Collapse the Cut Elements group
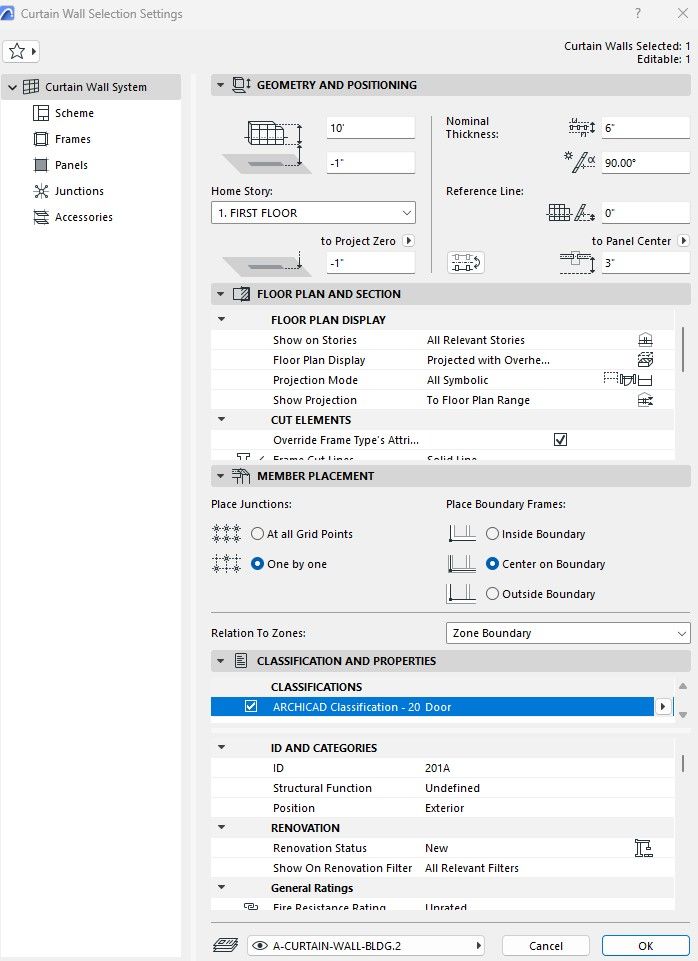The height and width of the screenshot is (961, 698). click(222, 420)
